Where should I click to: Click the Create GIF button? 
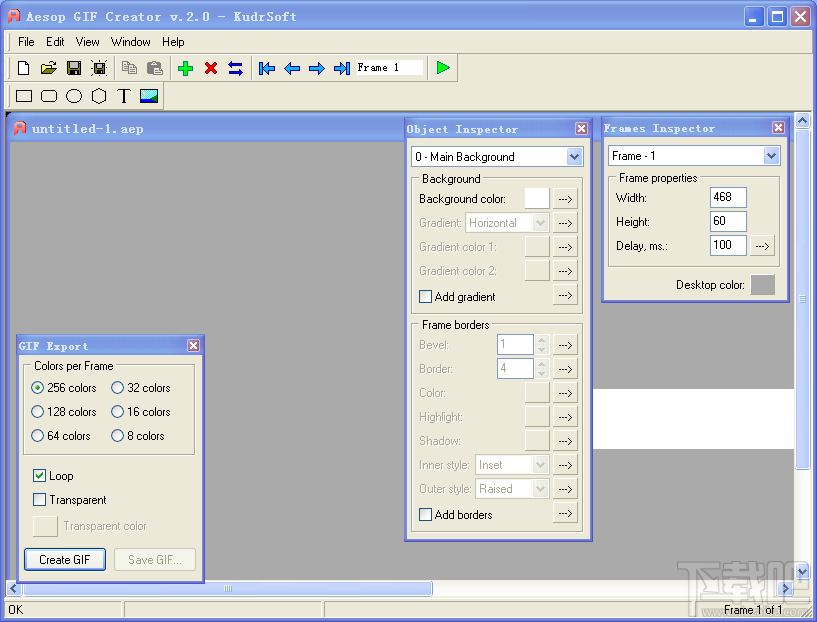[64, 560]
